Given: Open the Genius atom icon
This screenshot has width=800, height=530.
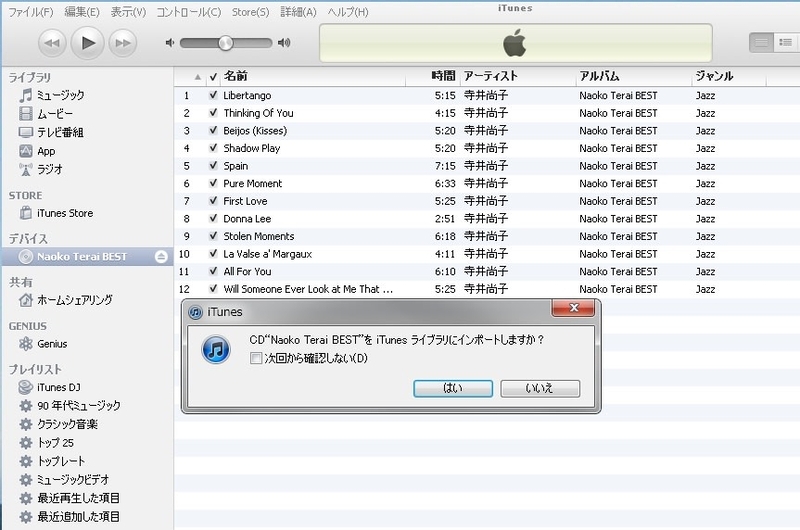Looking at the screenshot, I should click(x=26, y=344).
